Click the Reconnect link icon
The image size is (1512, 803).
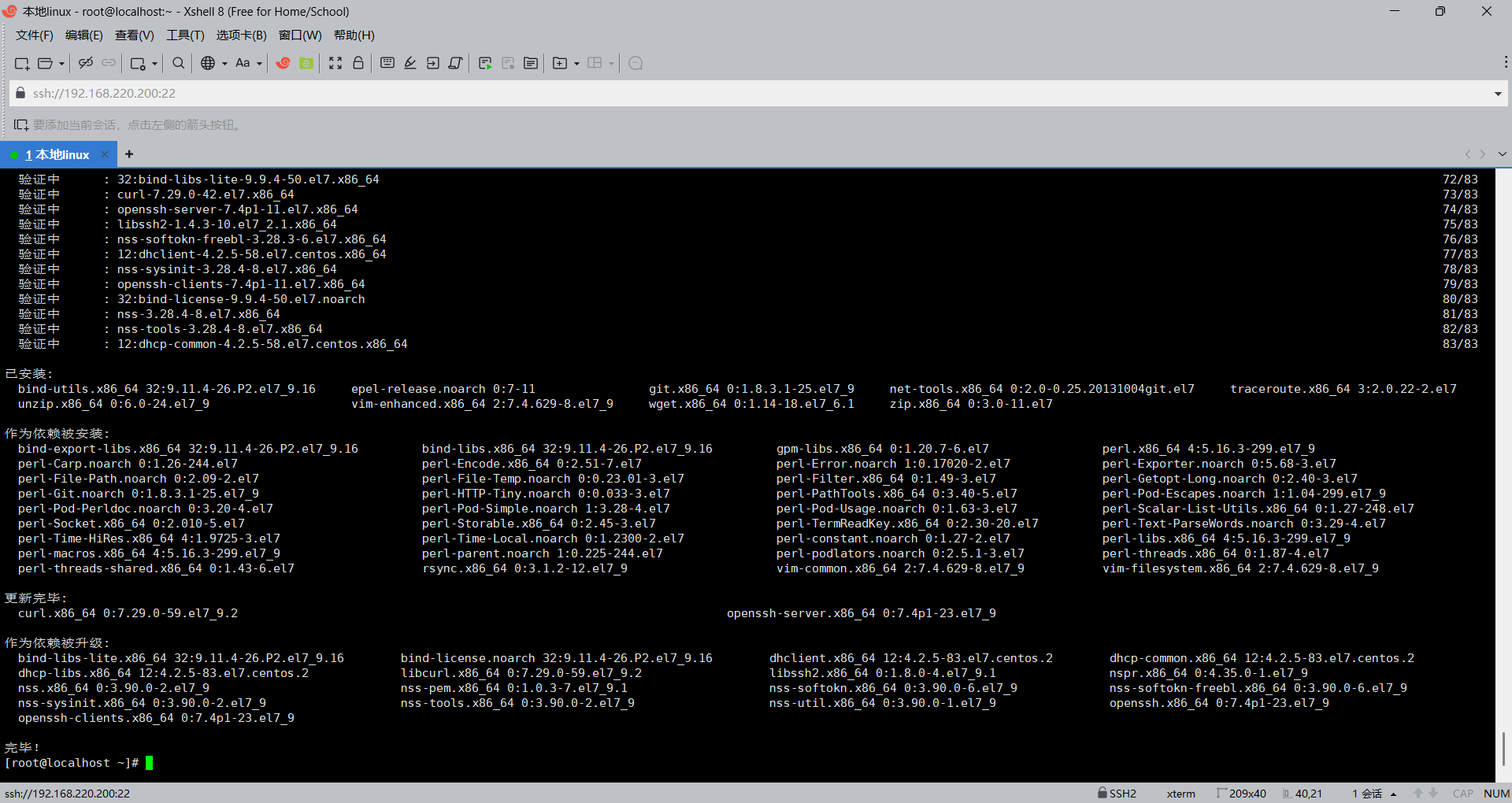click(x=109, y=63)
